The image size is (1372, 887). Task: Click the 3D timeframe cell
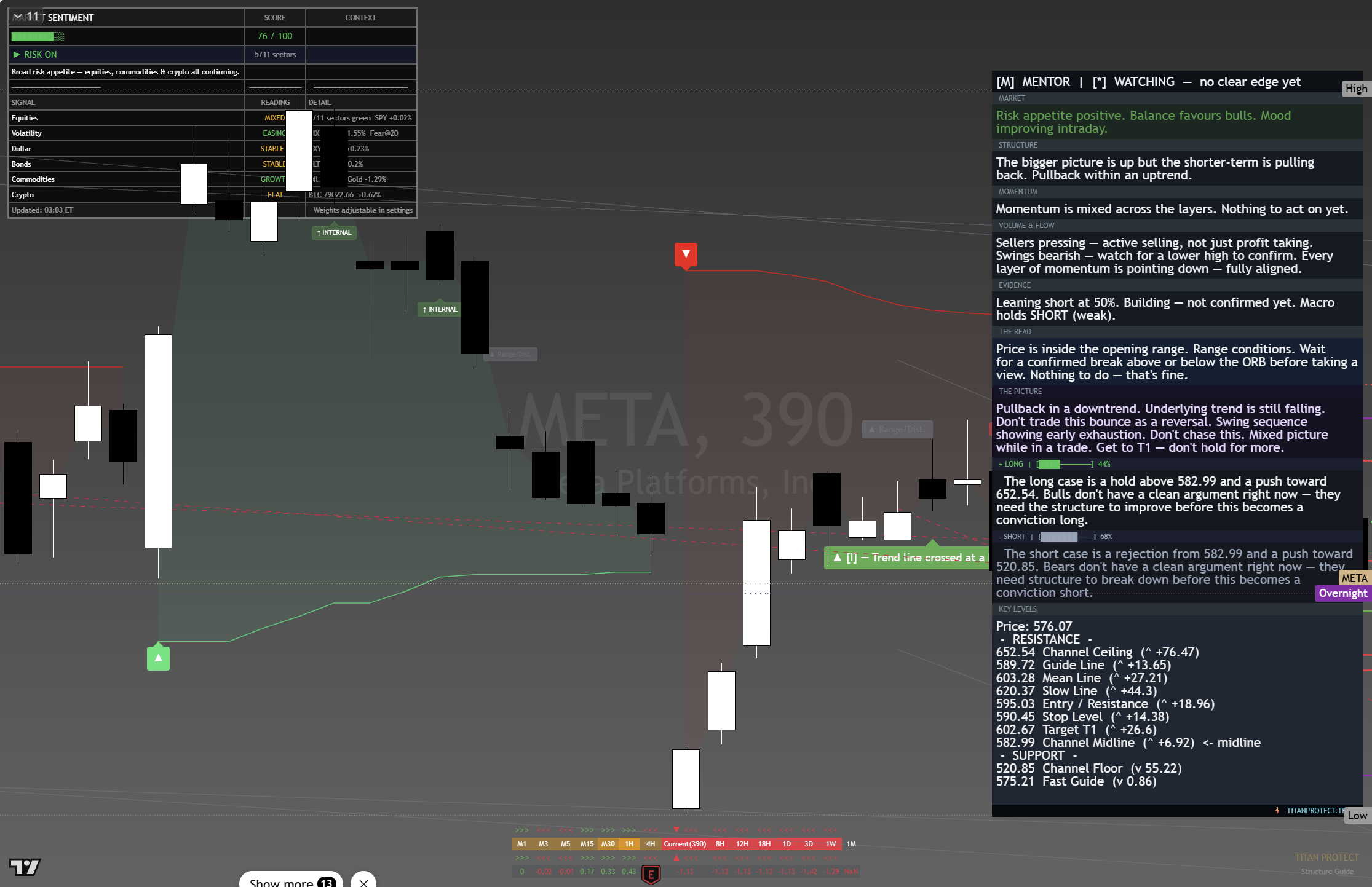click(x=809, y=844)
